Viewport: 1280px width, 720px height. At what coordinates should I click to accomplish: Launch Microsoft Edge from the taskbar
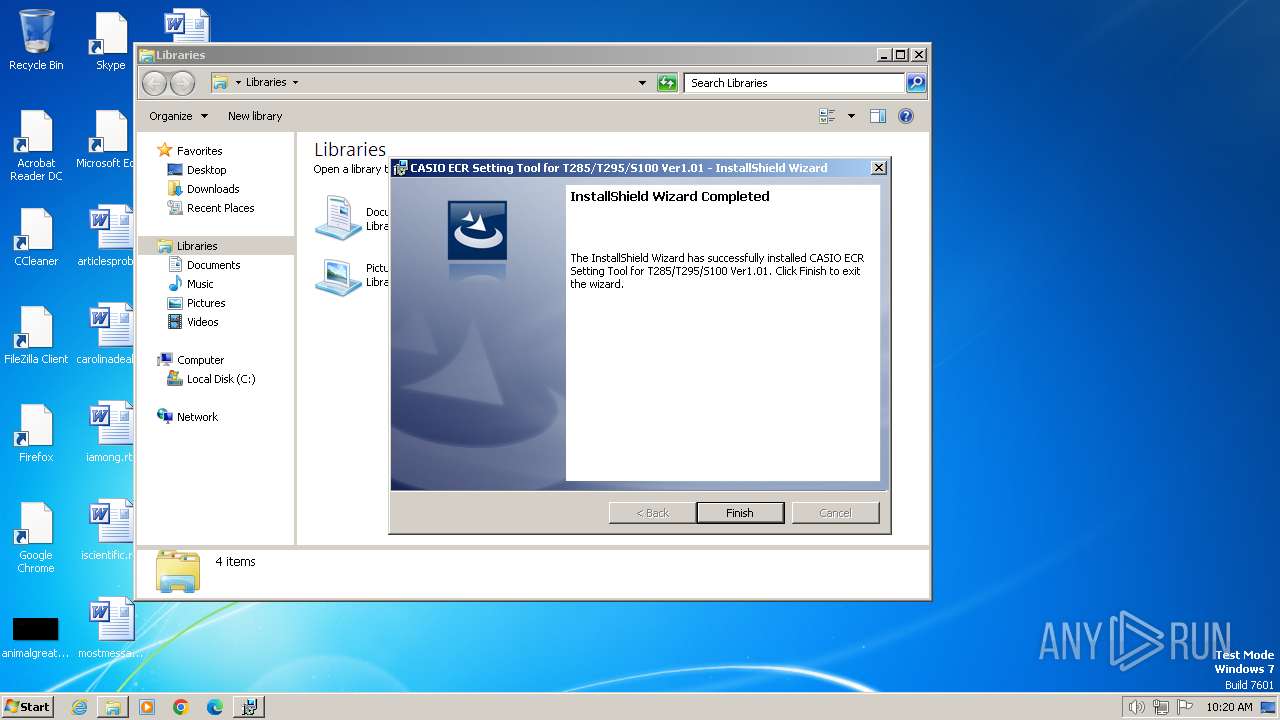(x=215, y=707)
